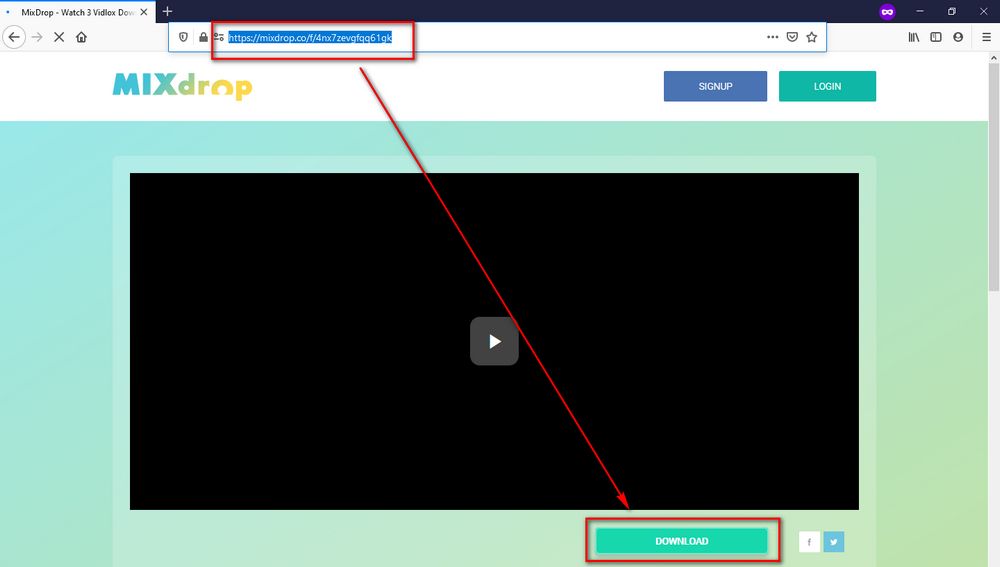Click the private browsing mask icon

point(887,11)
